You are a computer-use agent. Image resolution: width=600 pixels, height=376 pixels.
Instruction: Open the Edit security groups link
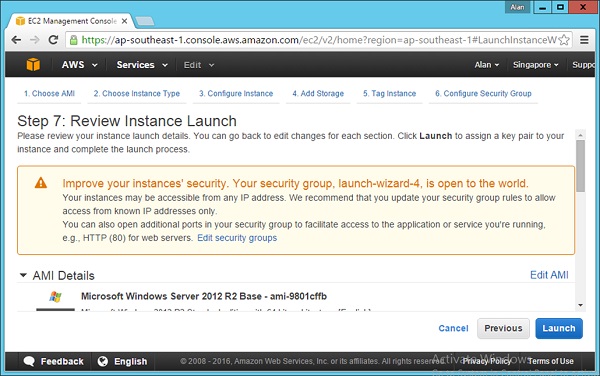click(237, 238)
